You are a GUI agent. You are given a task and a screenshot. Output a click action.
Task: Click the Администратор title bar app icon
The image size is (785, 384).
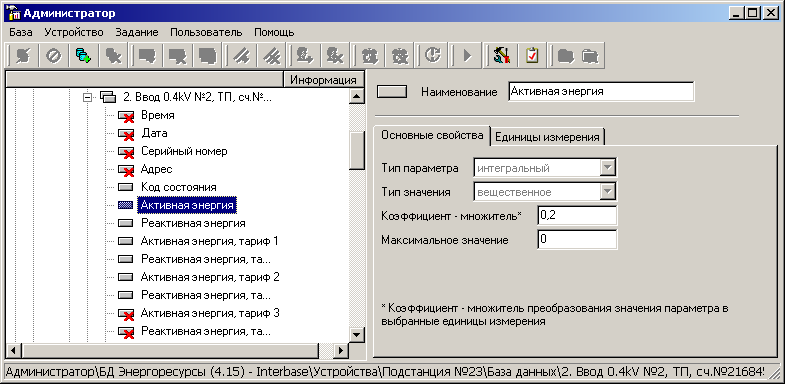click(x=15, y=13)
